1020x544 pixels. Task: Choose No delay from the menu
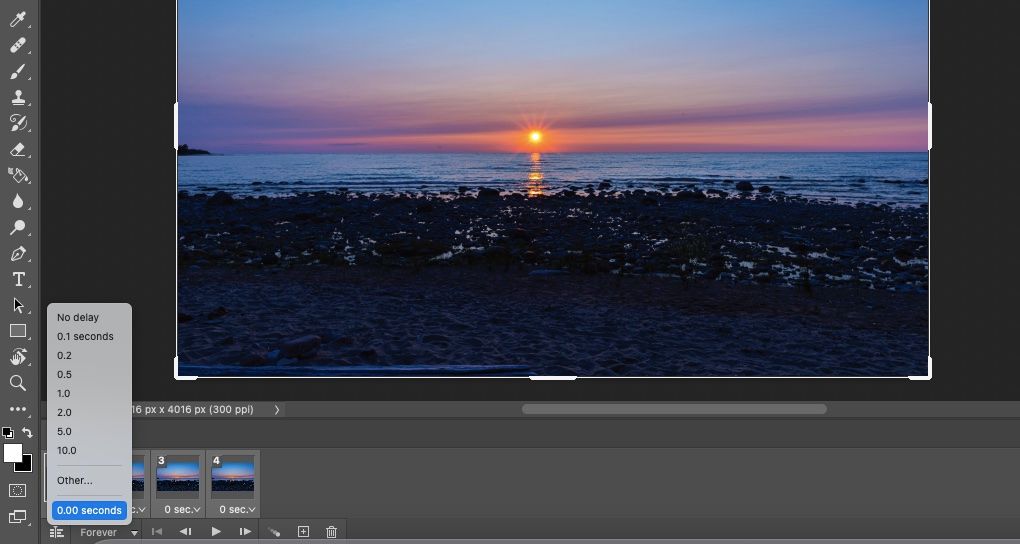(x=78, y=317)
